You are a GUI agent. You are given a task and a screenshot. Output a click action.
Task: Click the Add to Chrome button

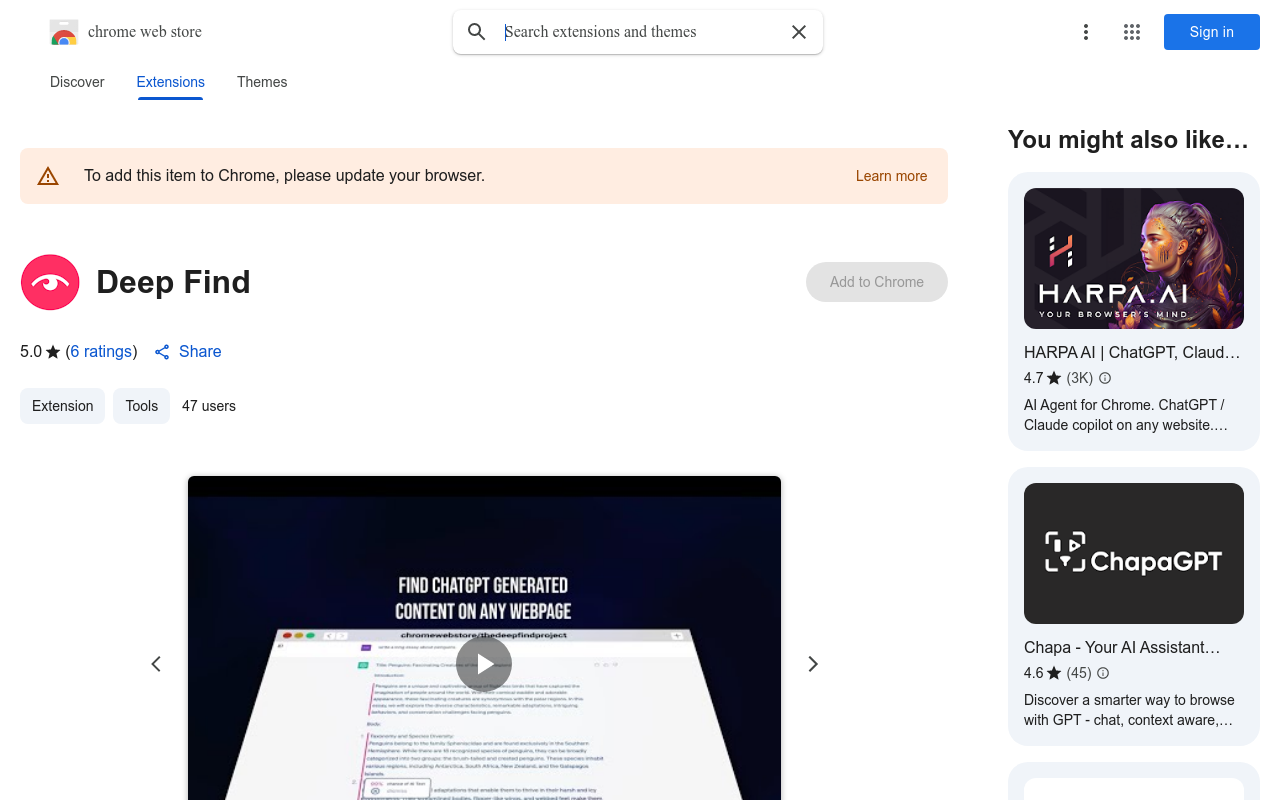(877, 282)
